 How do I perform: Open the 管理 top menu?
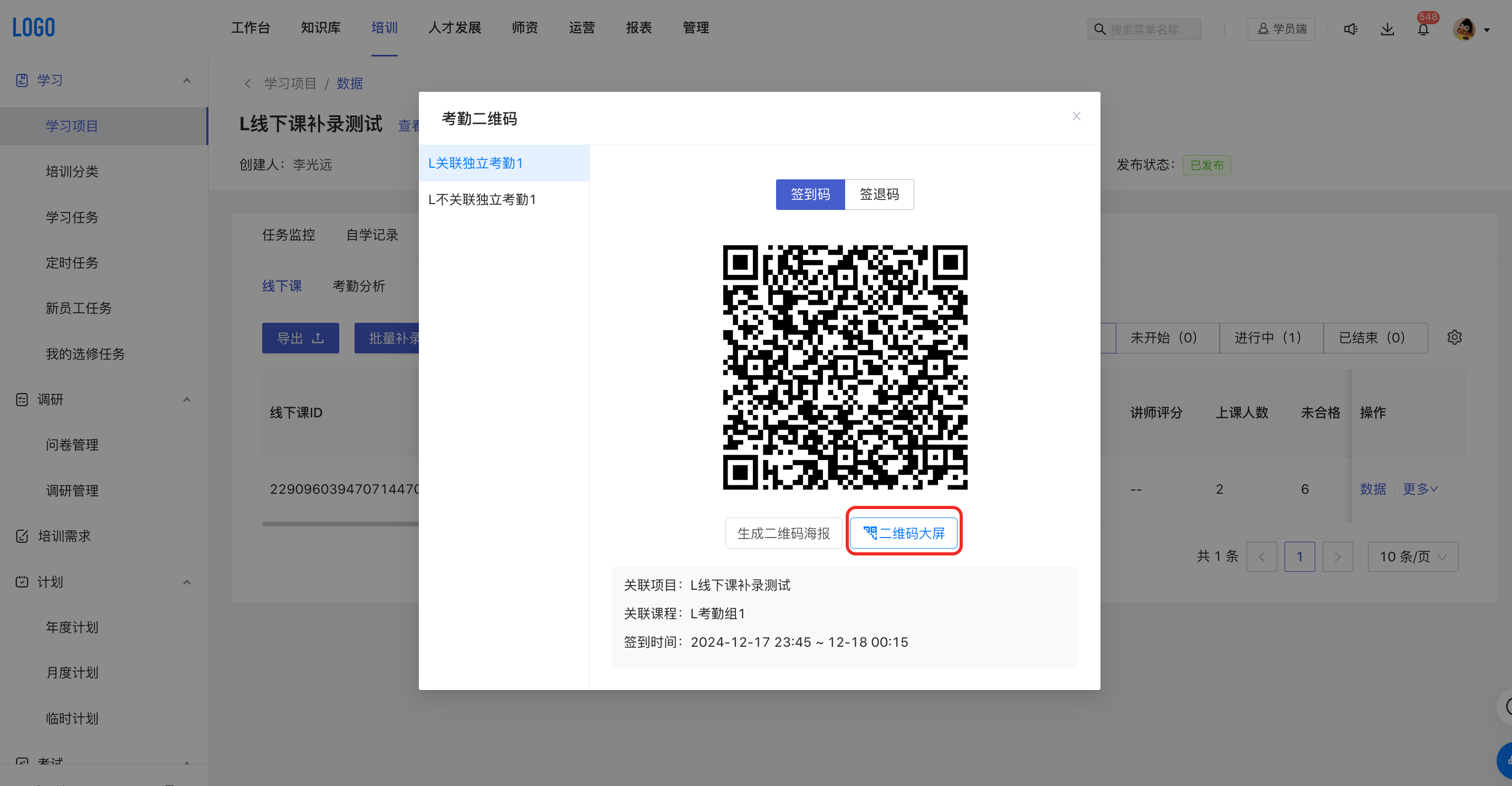[x=695, y=27]
